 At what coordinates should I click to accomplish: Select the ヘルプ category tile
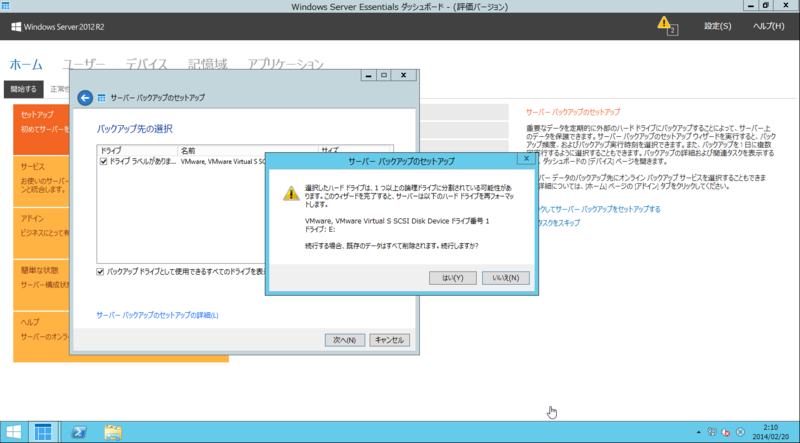tap(41, 337)
